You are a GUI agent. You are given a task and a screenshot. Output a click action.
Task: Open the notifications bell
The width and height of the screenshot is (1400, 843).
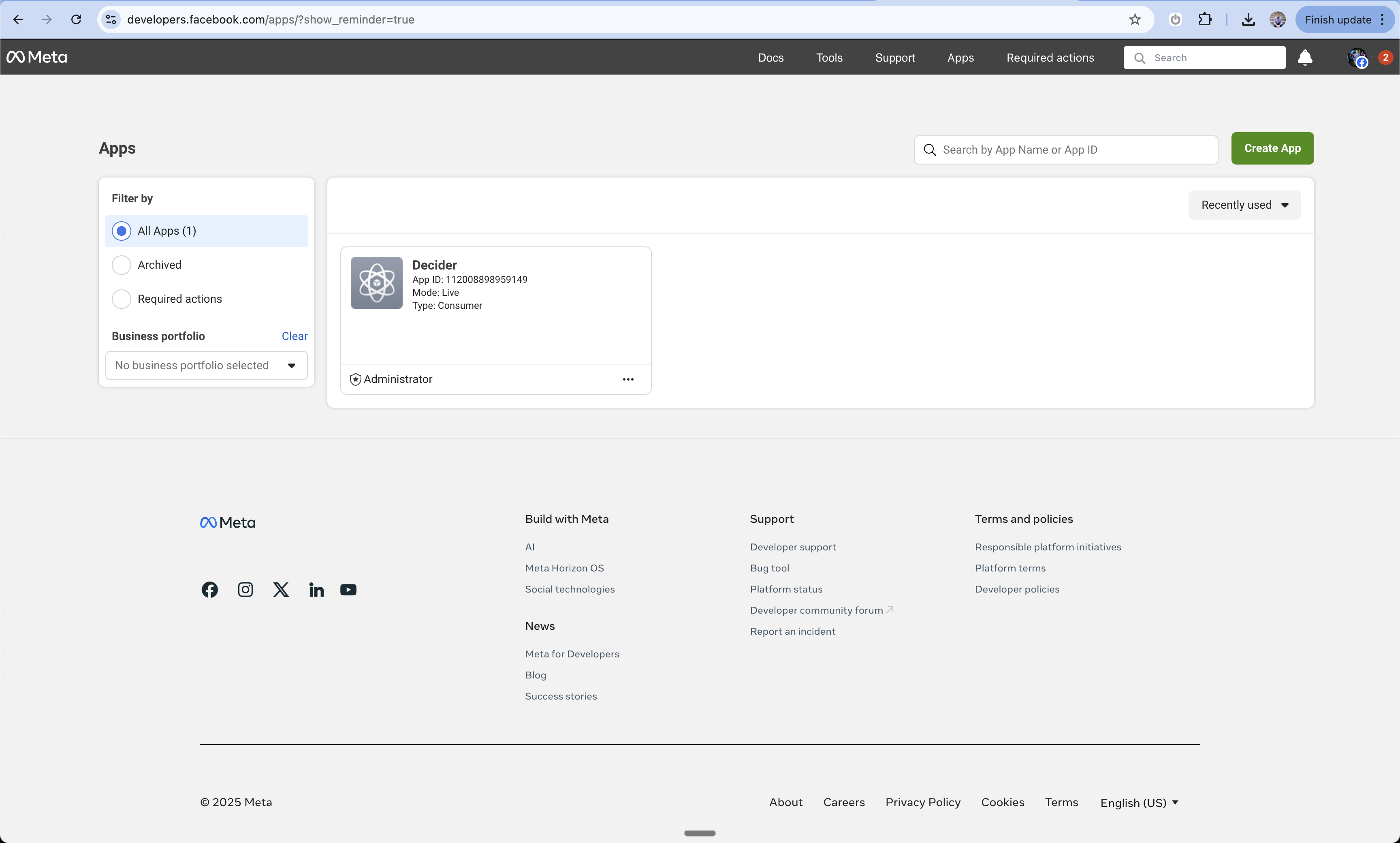click(1305, 58)
